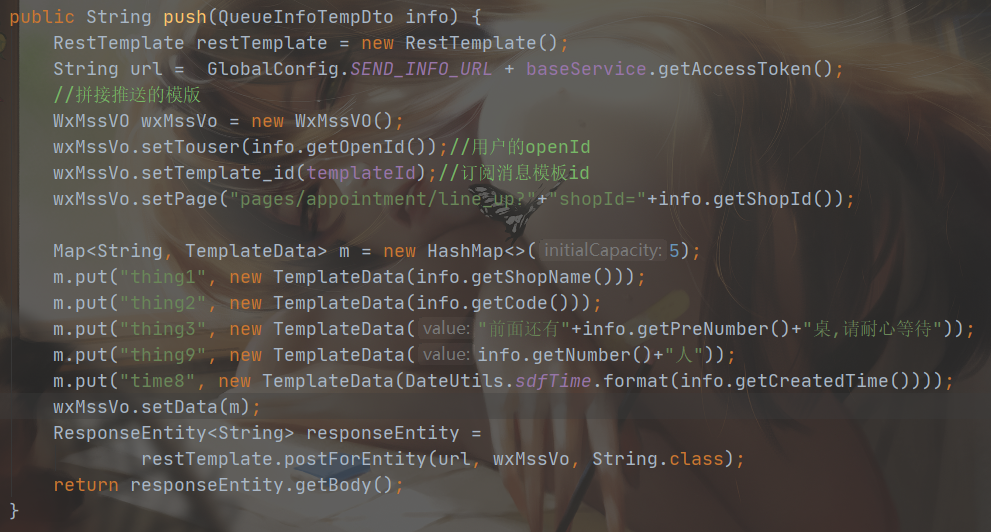Click the //拼接推送的模版 comment

pos(126,95)
